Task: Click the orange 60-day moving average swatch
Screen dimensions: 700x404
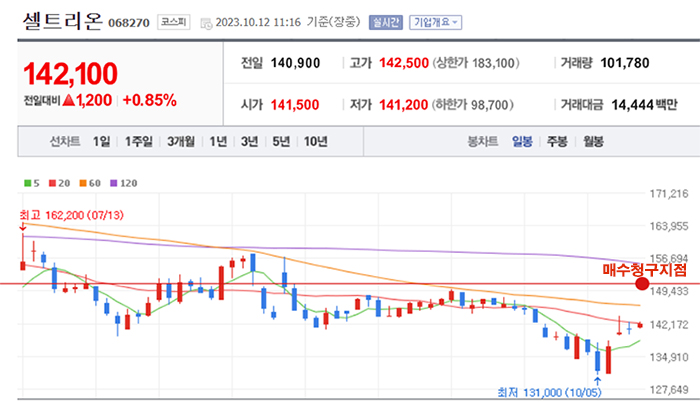Action: 83,183
